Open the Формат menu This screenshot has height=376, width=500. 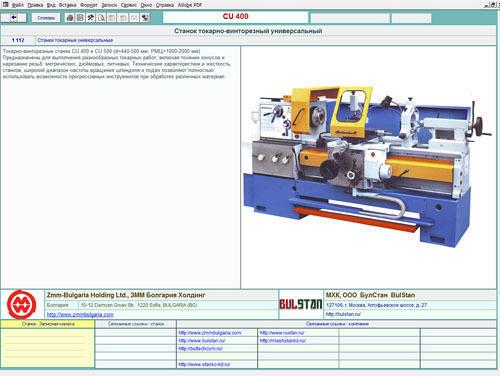click(x=89, y=5)
